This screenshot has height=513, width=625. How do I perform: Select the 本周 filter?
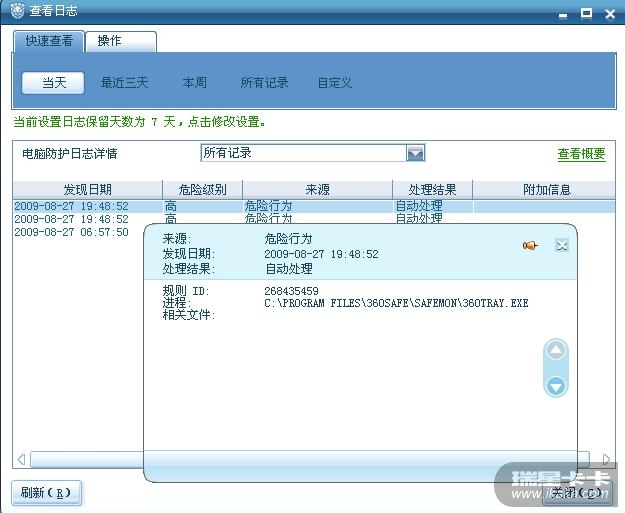(194, 83)
